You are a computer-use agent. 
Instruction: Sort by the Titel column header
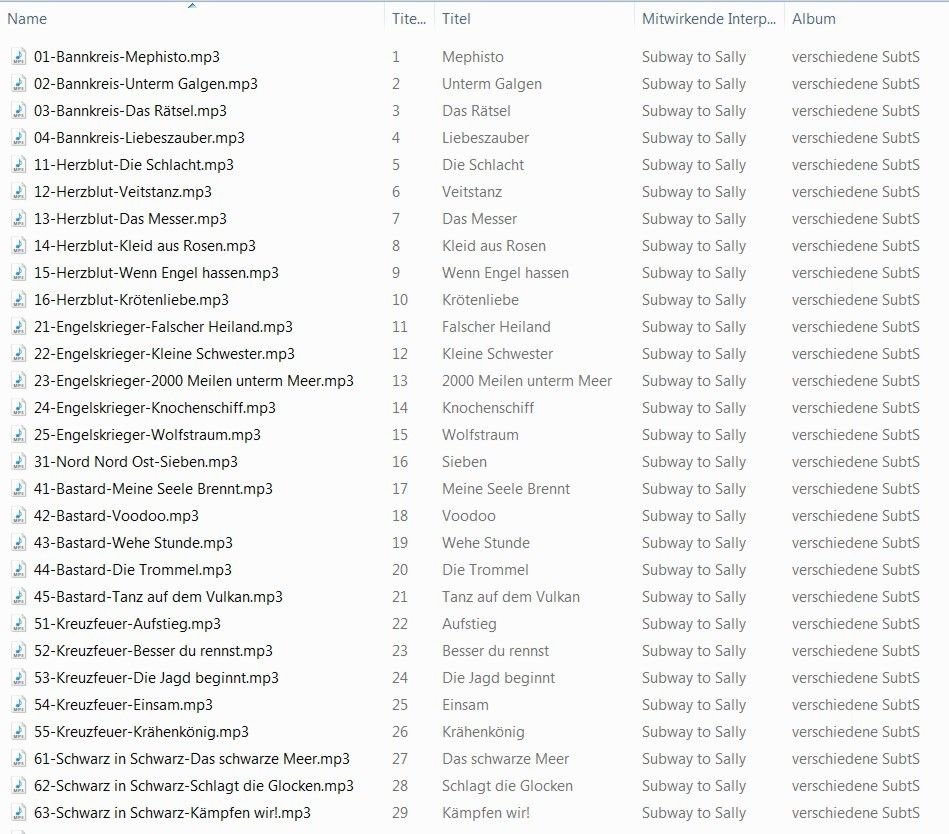coord(534,19)
